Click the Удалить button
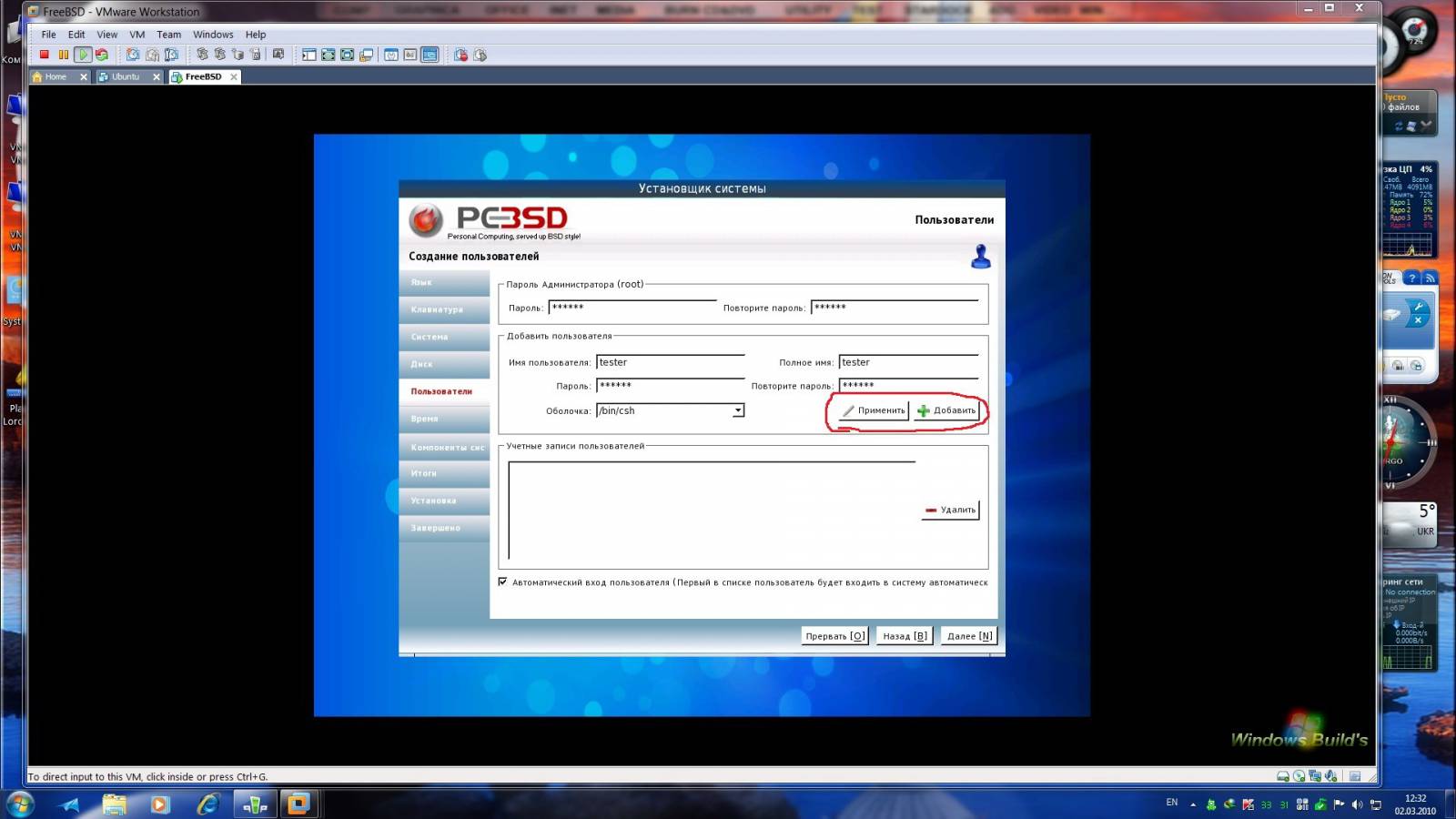 pyautogui.click(x=950, y=510)
